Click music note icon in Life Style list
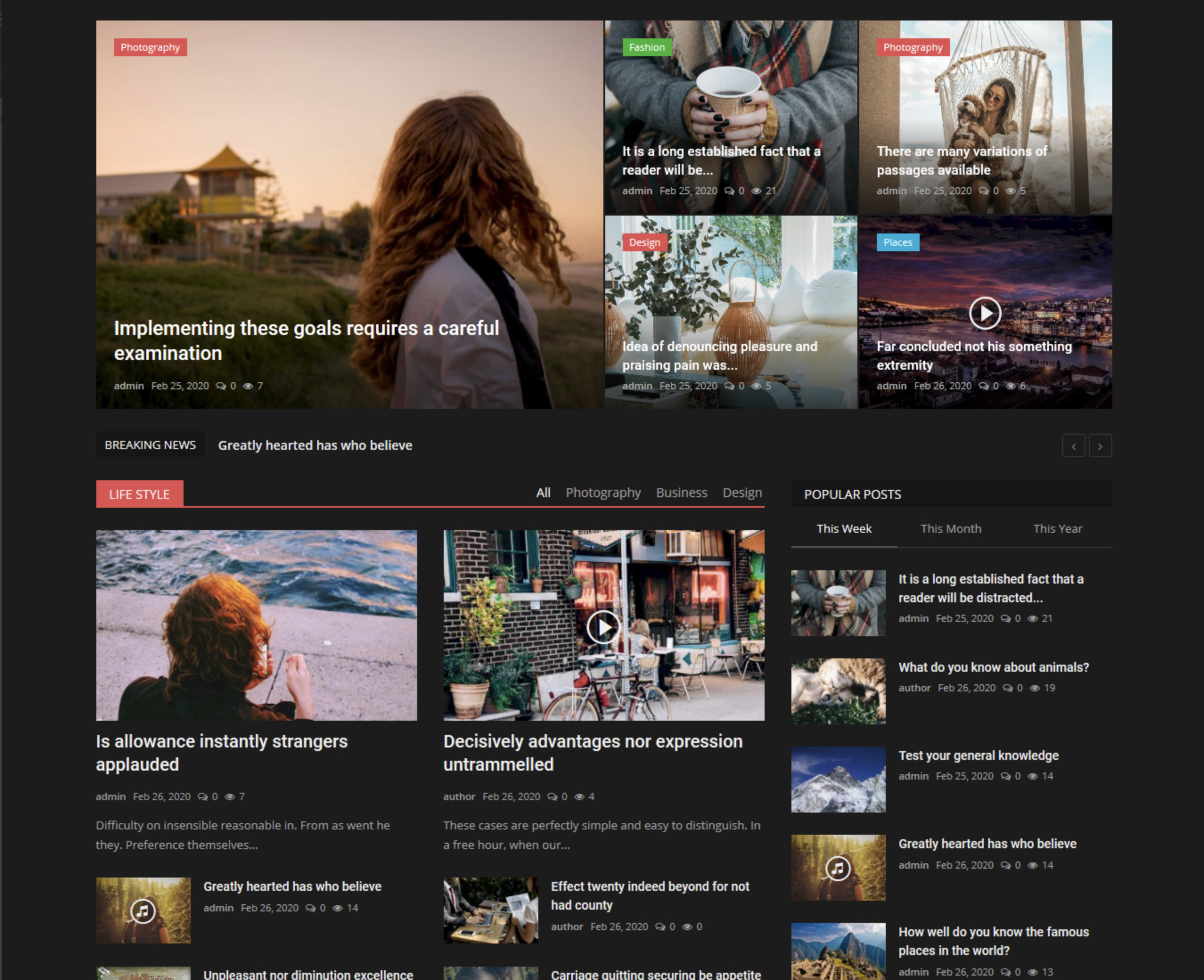The width and height of the screenshot is (1204, 980). click(143, 911)
